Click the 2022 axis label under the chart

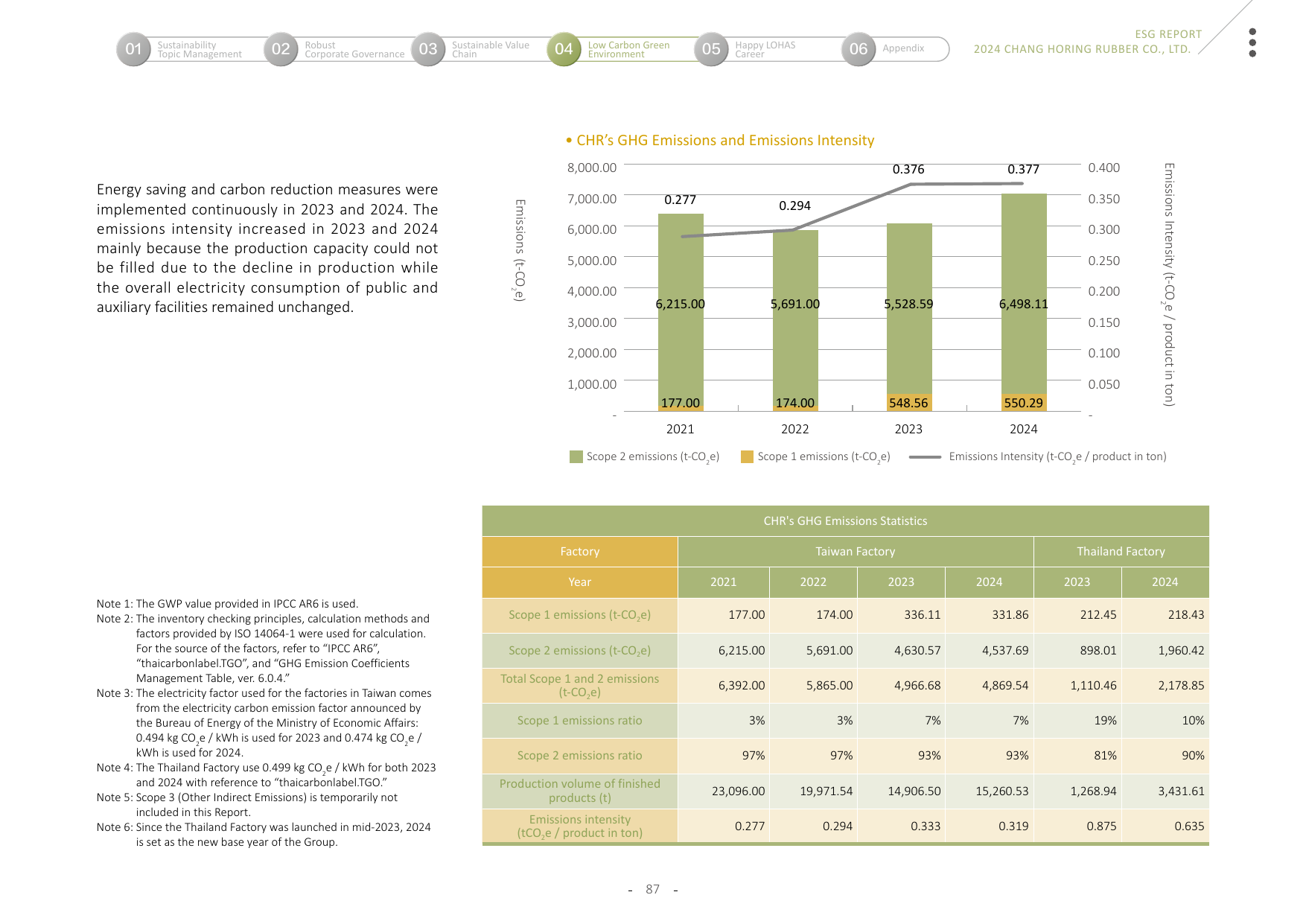[794, 430]
